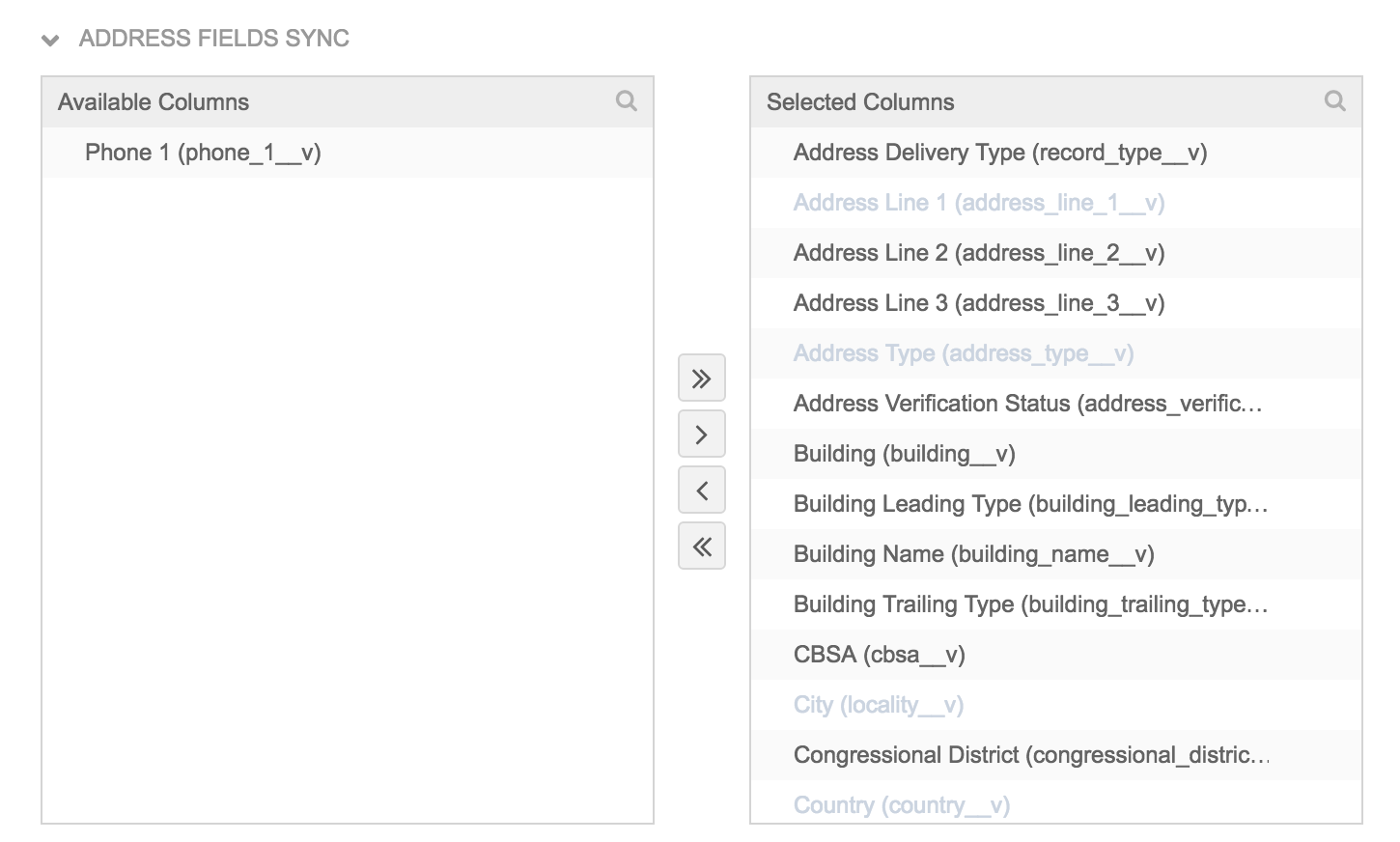Screen dimensions: 1400x842
Task: Select Address Delivery Type column
Action: pos(999,153)
